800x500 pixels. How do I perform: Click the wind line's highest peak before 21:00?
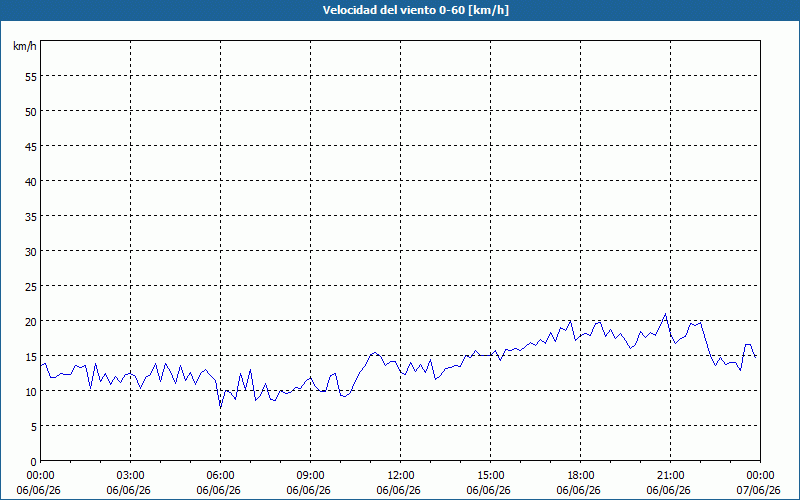pyautogui.click(x=665, y=314)
